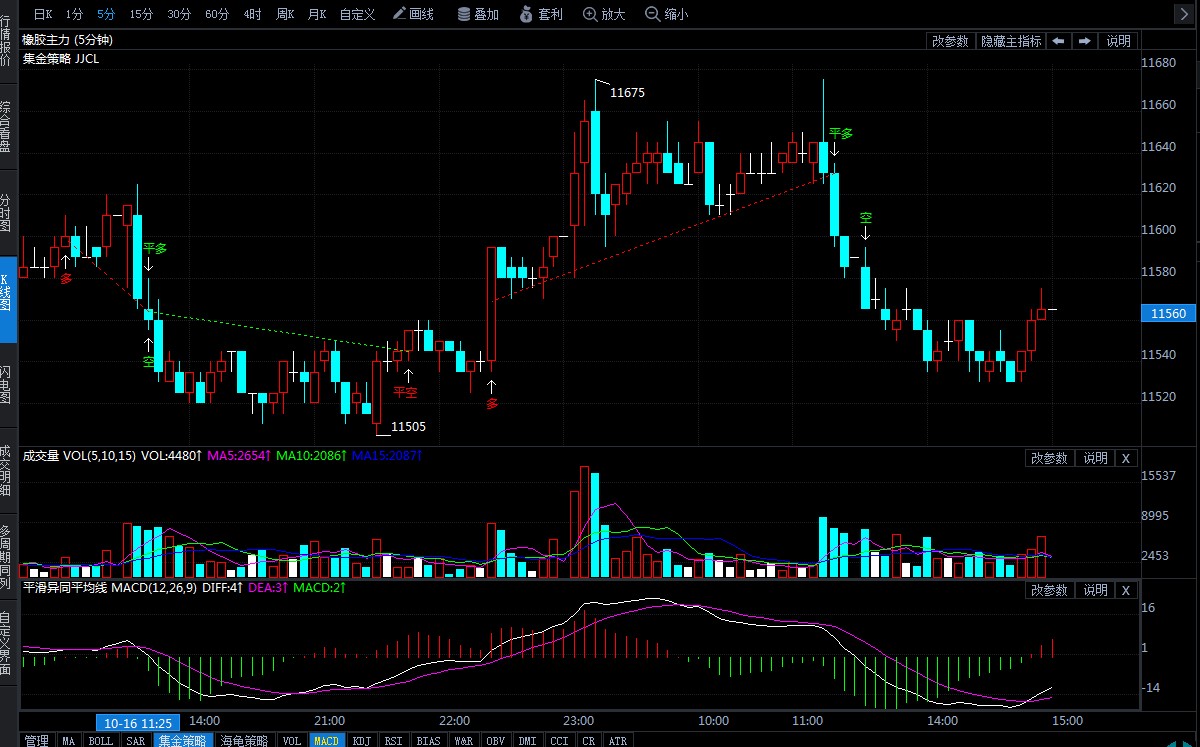This screenshot has width=1200, height=747.
Task: Click the 11675 high price annotation
Action: point(627,92)
